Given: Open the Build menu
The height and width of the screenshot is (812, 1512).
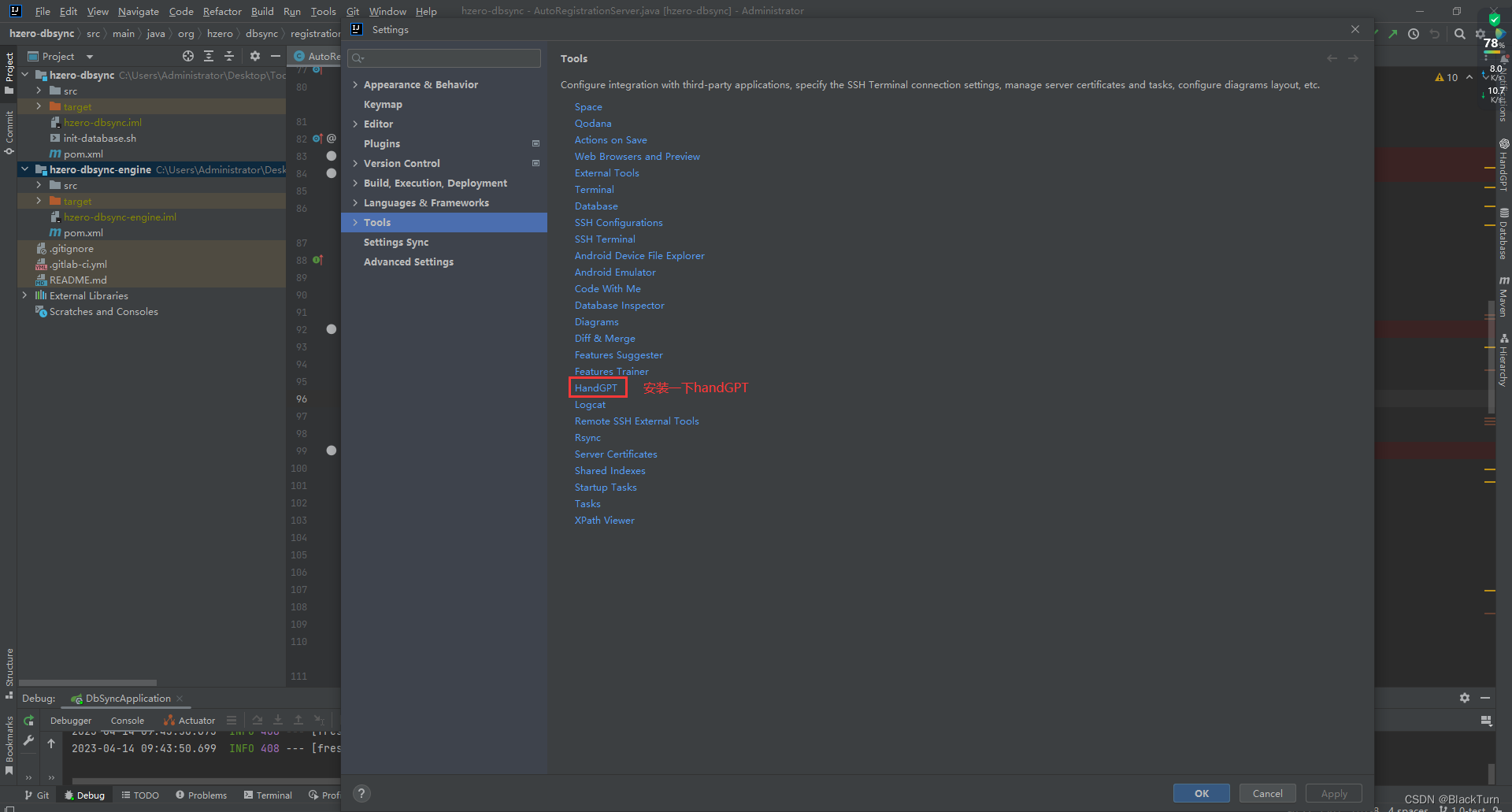Looking at the screenshot, I should point(262,11).
